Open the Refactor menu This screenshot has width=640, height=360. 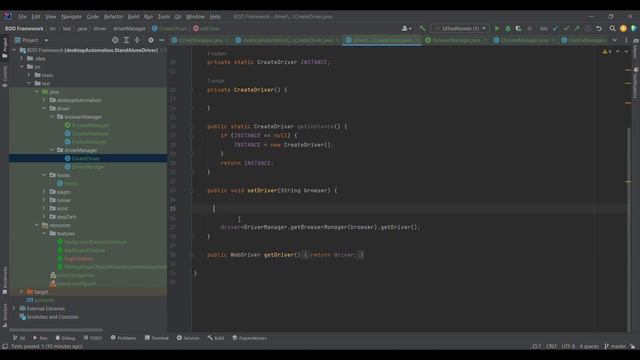pyautogui.click(x=113, y=17)
